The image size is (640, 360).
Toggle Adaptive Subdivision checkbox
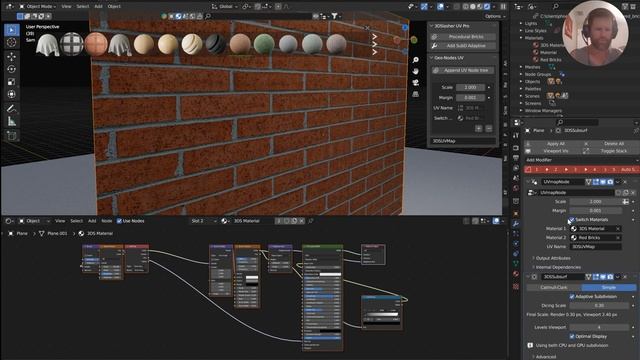click(571, 296)
